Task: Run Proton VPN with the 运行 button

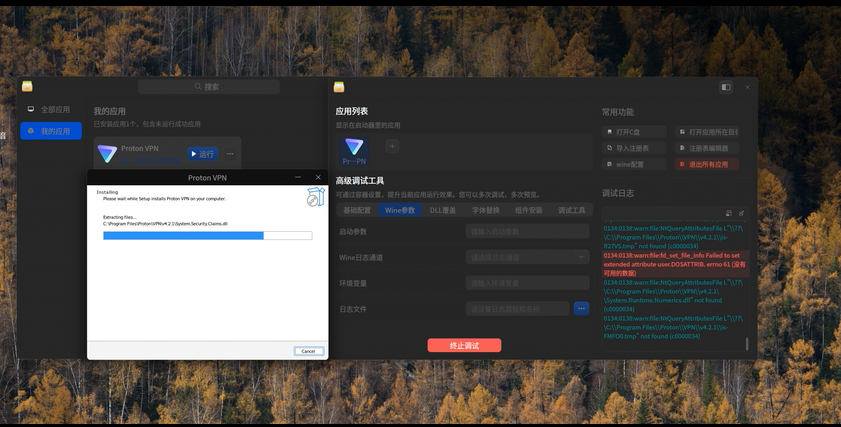Action: [x=203, y=154]
